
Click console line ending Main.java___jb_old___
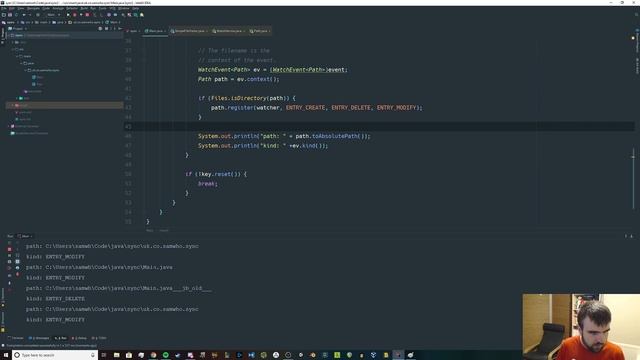coord(118,288)
